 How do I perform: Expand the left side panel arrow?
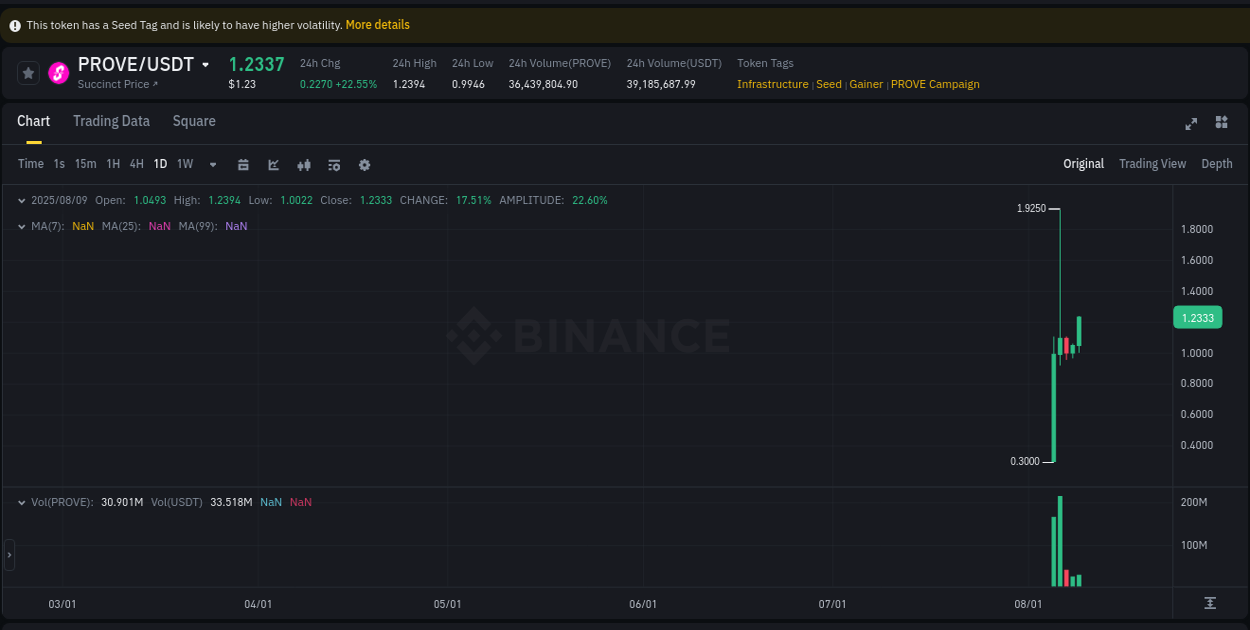(x=8, y=554)
